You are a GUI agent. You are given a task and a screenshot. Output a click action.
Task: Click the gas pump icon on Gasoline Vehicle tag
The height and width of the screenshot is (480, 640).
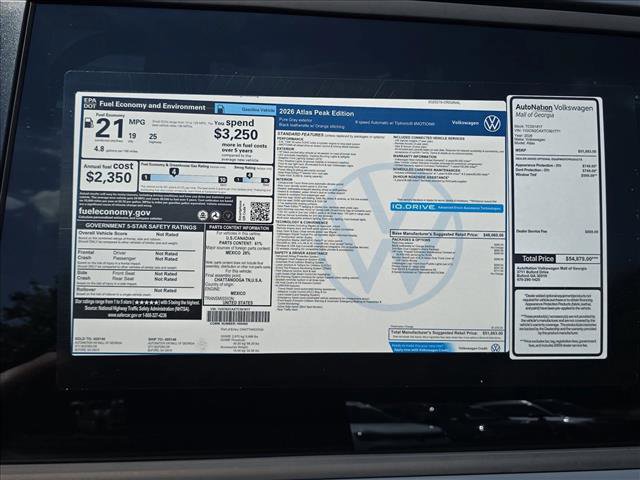pos(221,109)
